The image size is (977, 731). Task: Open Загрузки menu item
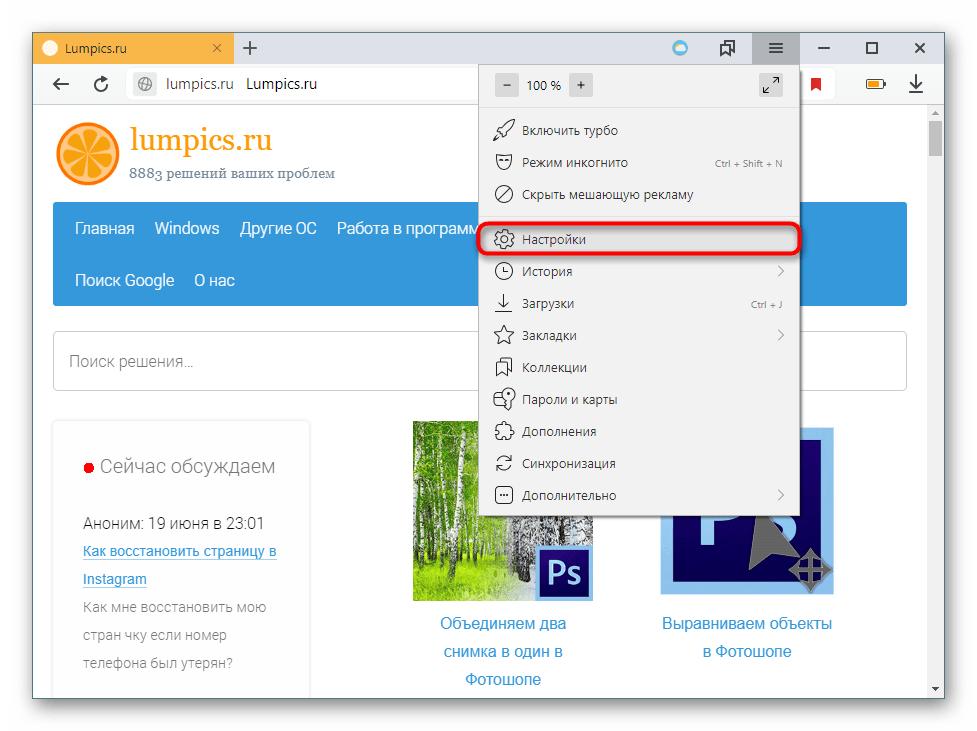pos(639,303)
